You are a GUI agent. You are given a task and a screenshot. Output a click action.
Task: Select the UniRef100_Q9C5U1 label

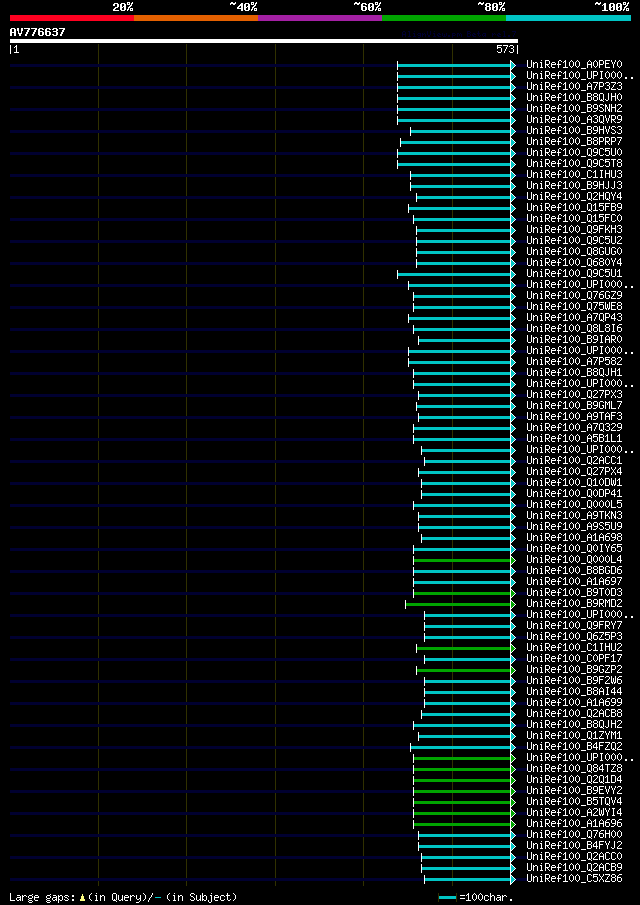tap(574, 274)
